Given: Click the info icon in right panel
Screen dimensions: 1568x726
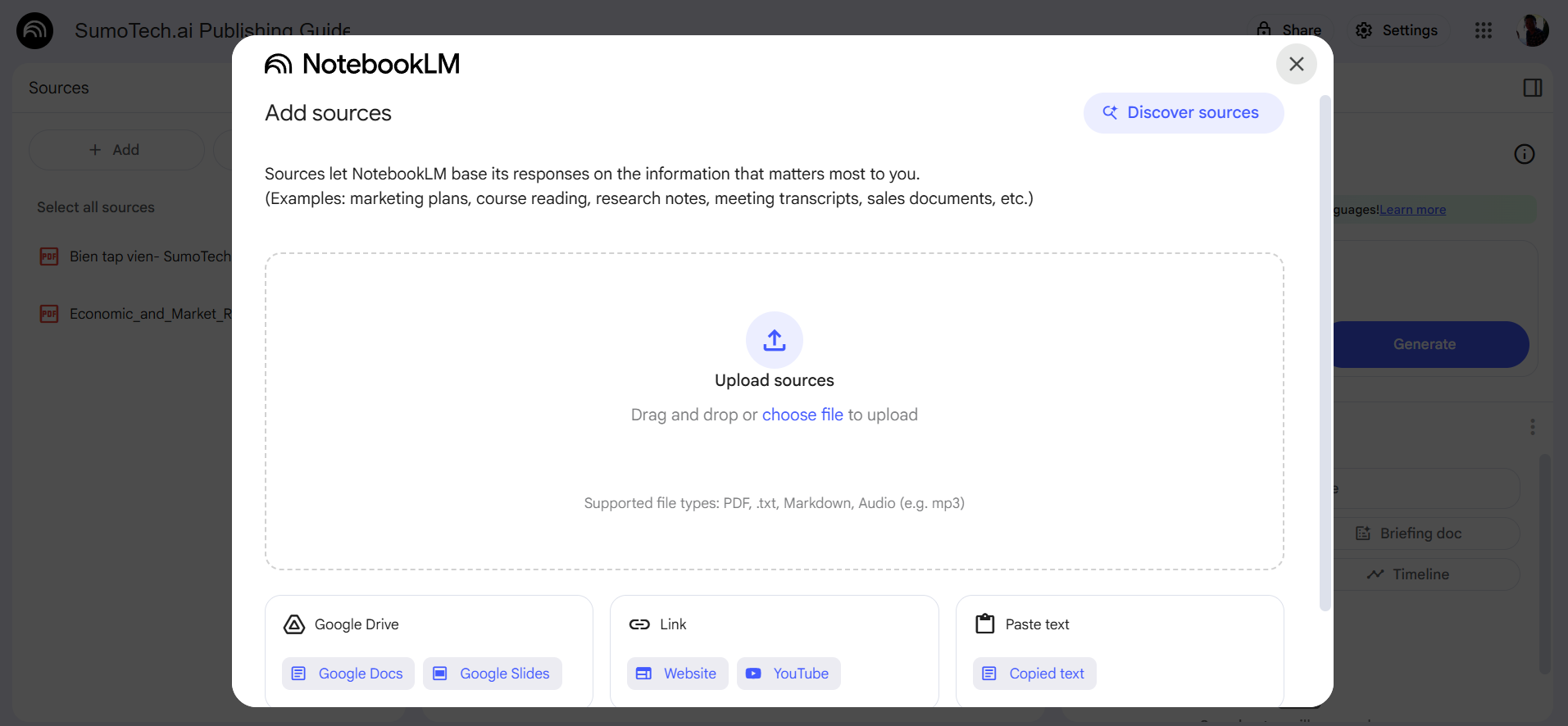Looking at the screenshot, I should (1525, 154).
